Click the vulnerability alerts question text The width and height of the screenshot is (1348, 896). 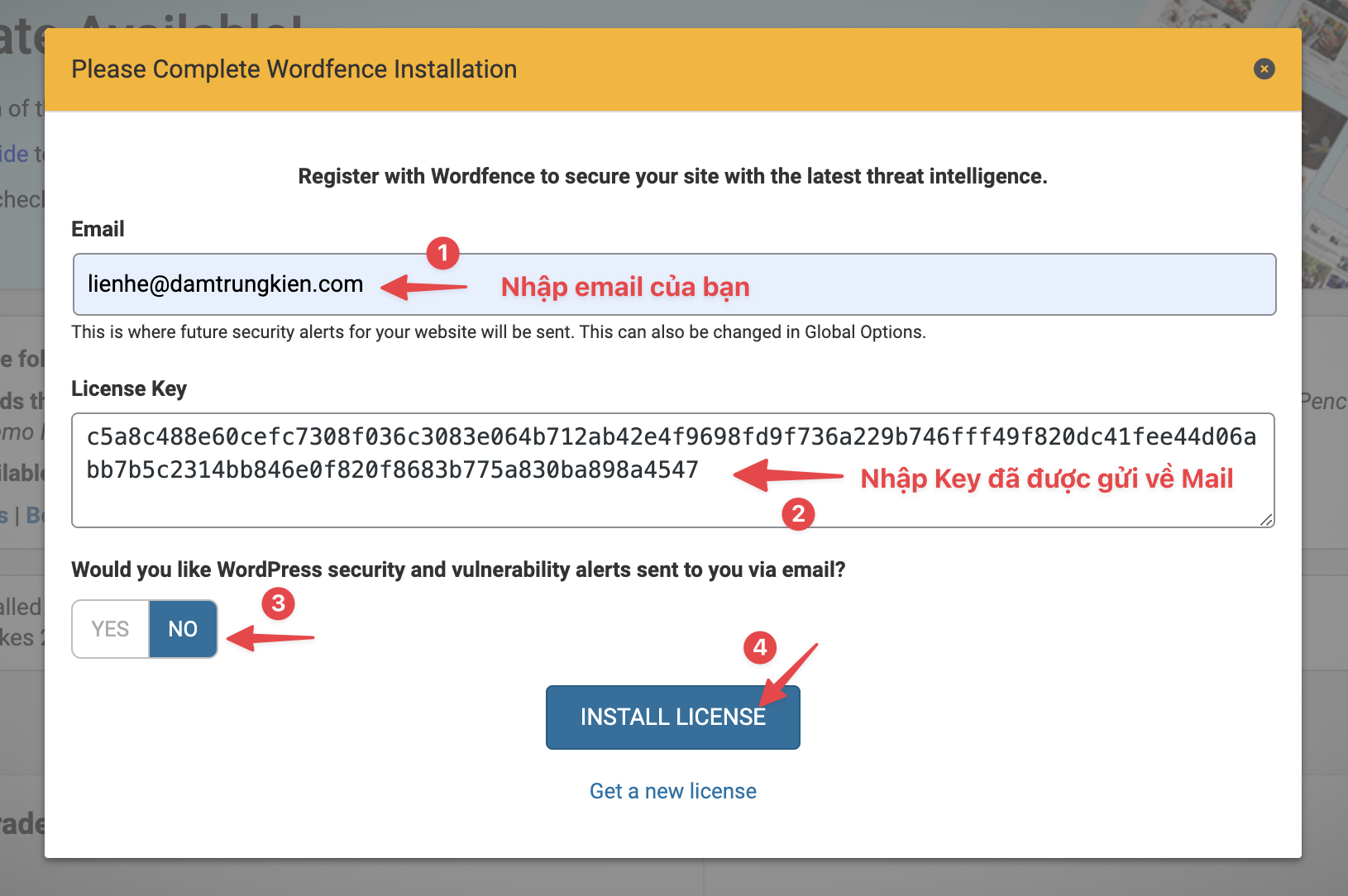tap(458, 570)
